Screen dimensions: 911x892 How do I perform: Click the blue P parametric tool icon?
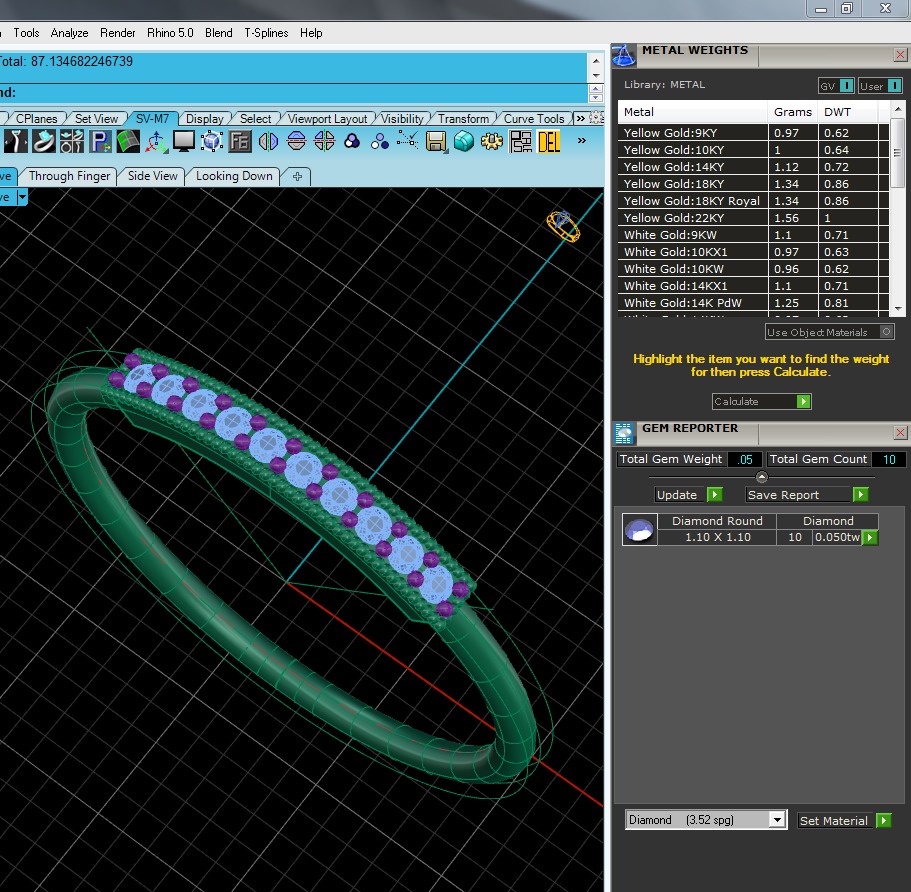[x=99, y=141]
